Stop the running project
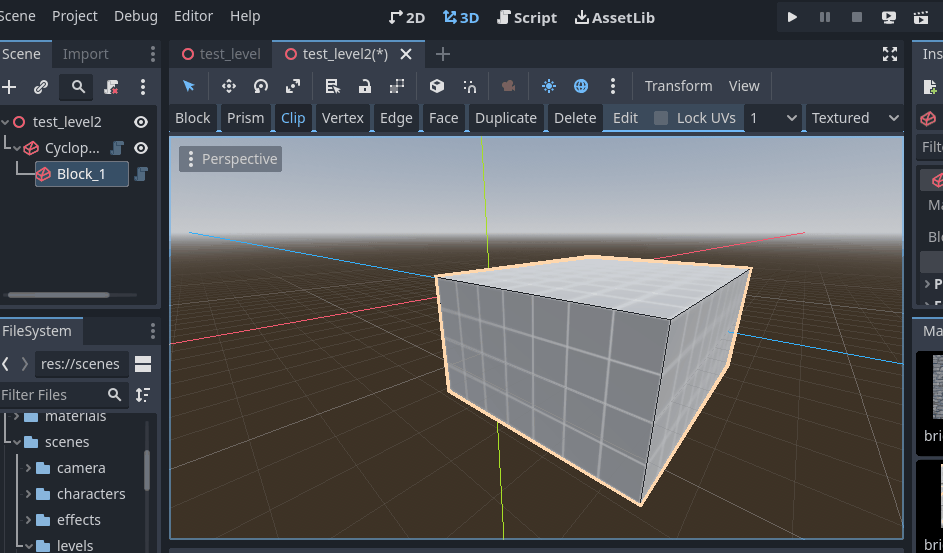This screenshot has height=553, width=943. pyautogui.click(x=857, y=17)
